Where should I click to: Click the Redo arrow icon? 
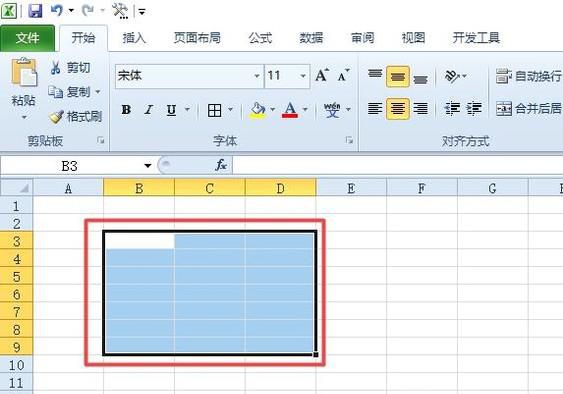tap(87, 10)
